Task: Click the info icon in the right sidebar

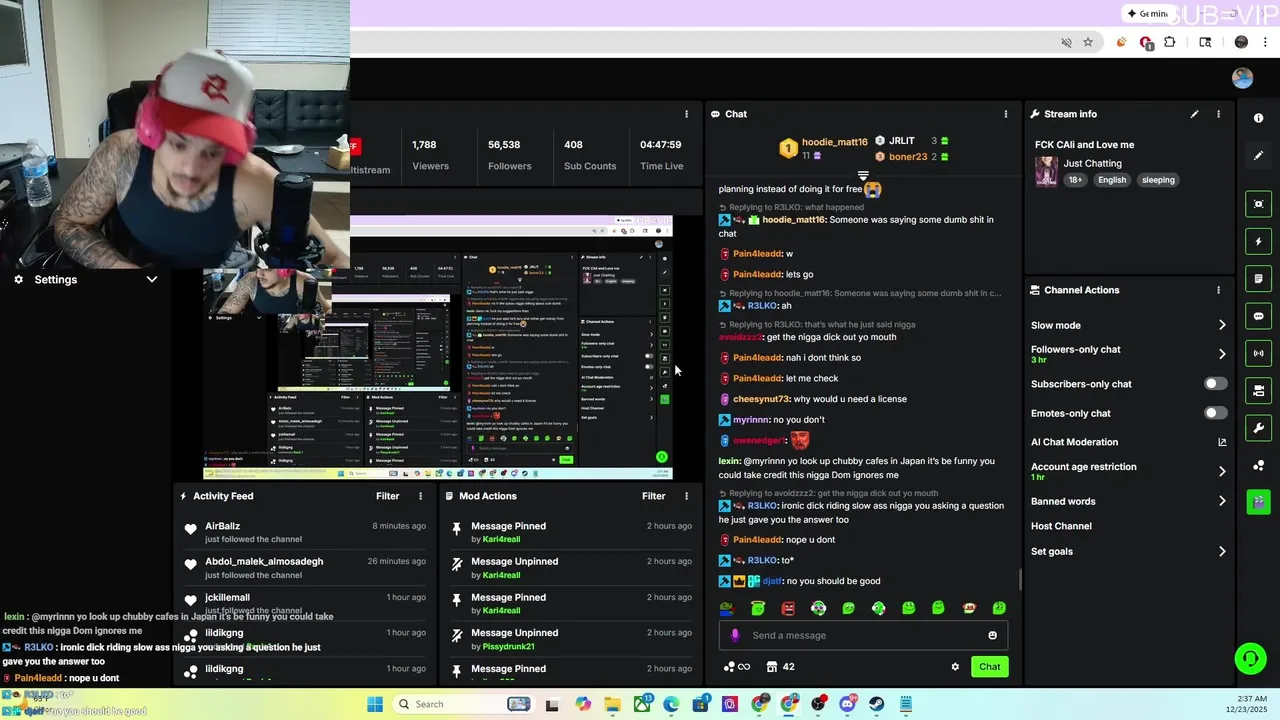Action: click(1258, 118)
